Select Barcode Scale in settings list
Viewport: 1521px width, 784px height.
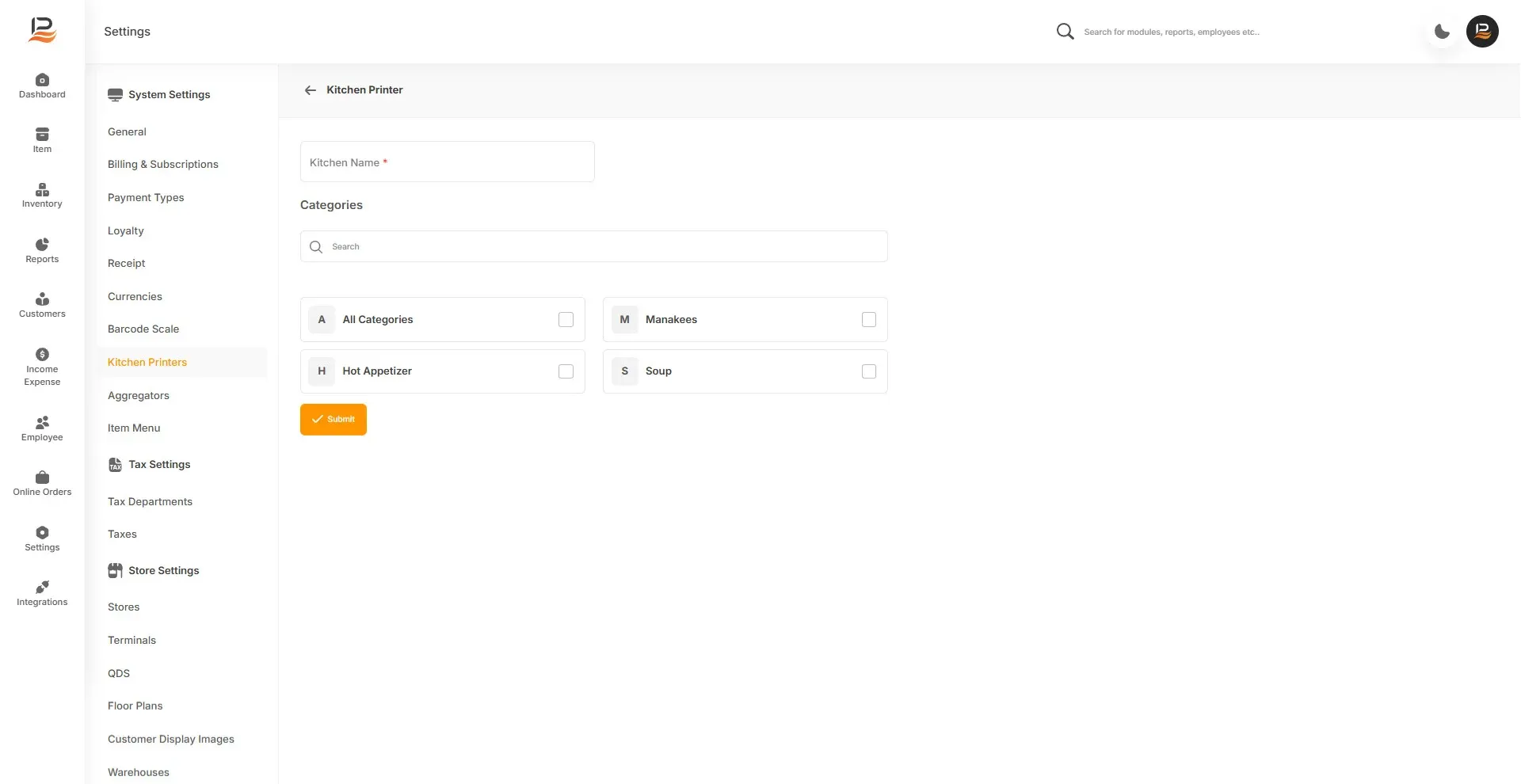pos(143,329)
